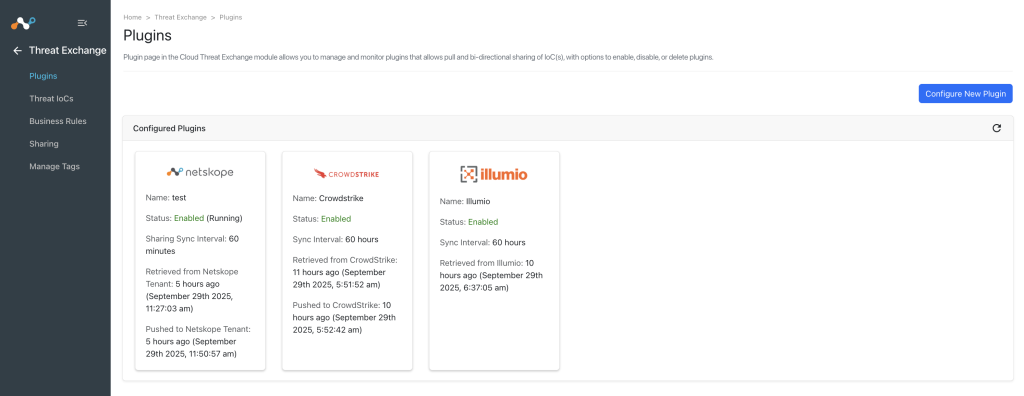The width and height of the screenshot is (1024, 396).
Task: Click the 'Retrieved from Netskope Tenant' entry
Action: point(192,289)
